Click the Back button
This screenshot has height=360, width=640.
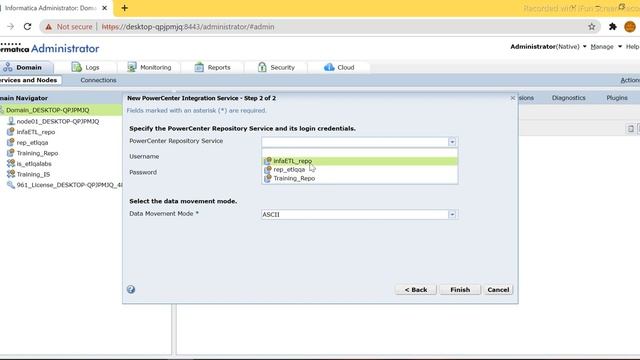(416, 290)
